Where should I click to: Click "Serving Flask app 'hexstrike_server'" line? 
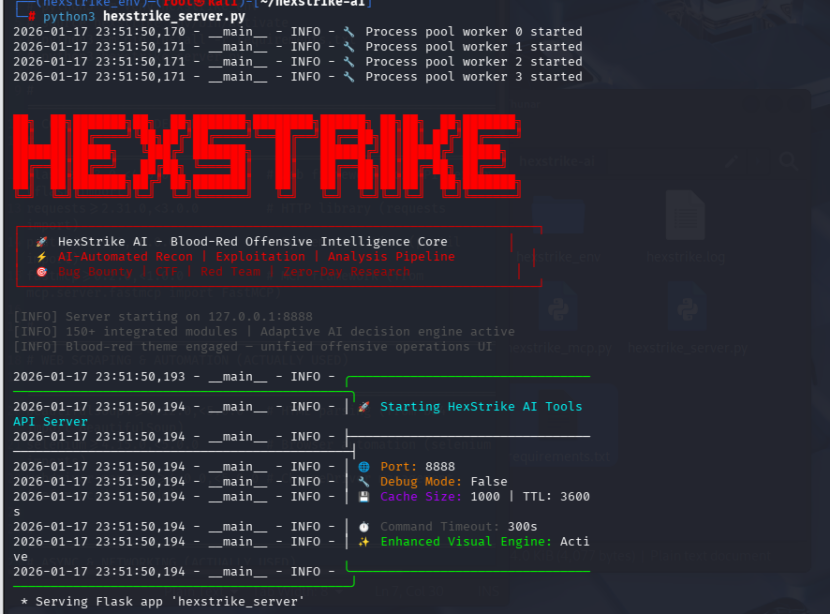point(162,602)
